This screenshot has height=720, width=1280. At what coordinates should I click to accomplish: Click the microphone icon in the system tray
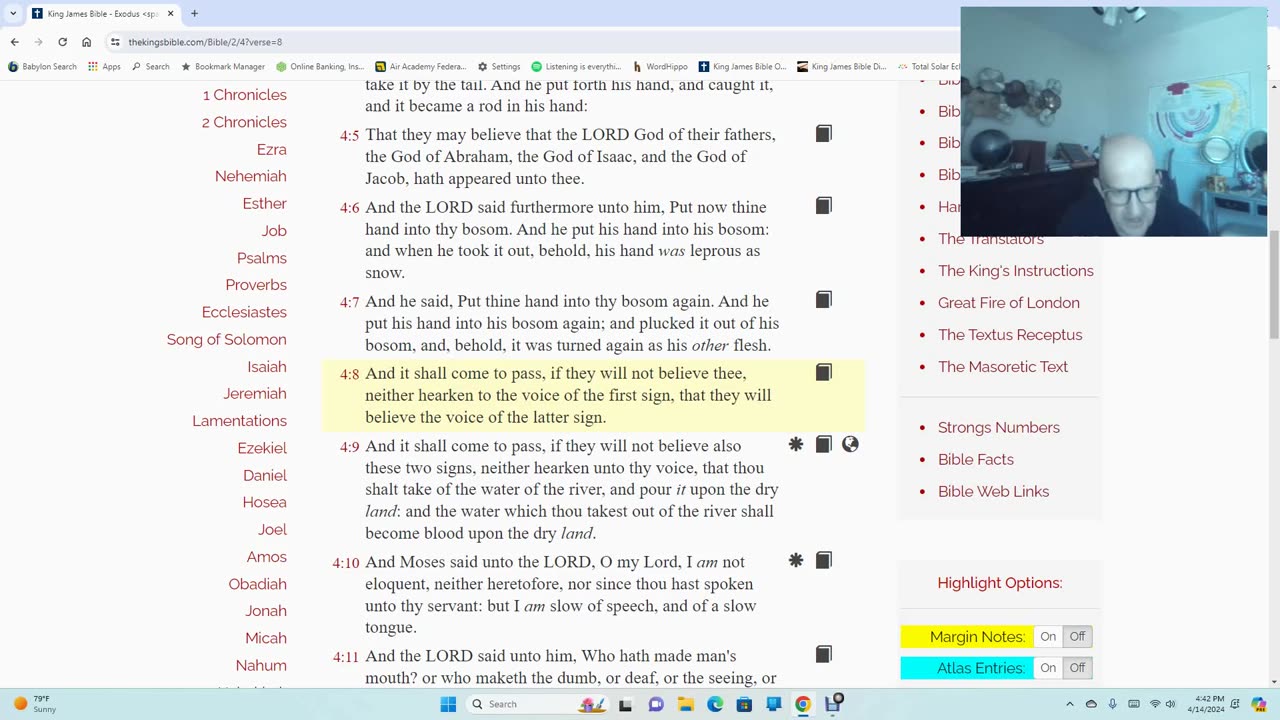tap(1112, 704)
